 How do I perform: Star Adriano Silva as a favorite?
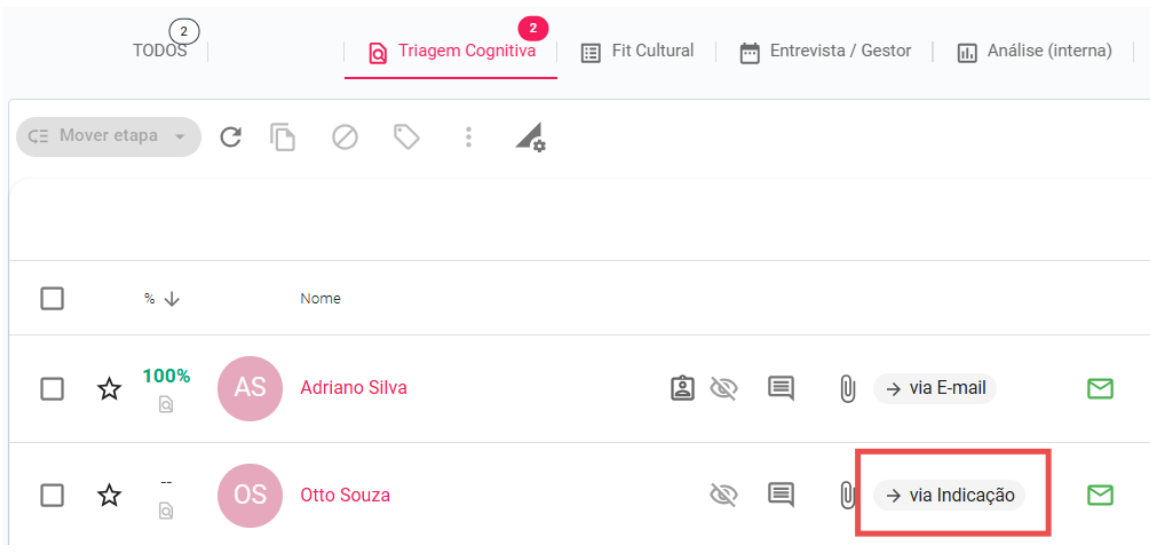point(109,389)
